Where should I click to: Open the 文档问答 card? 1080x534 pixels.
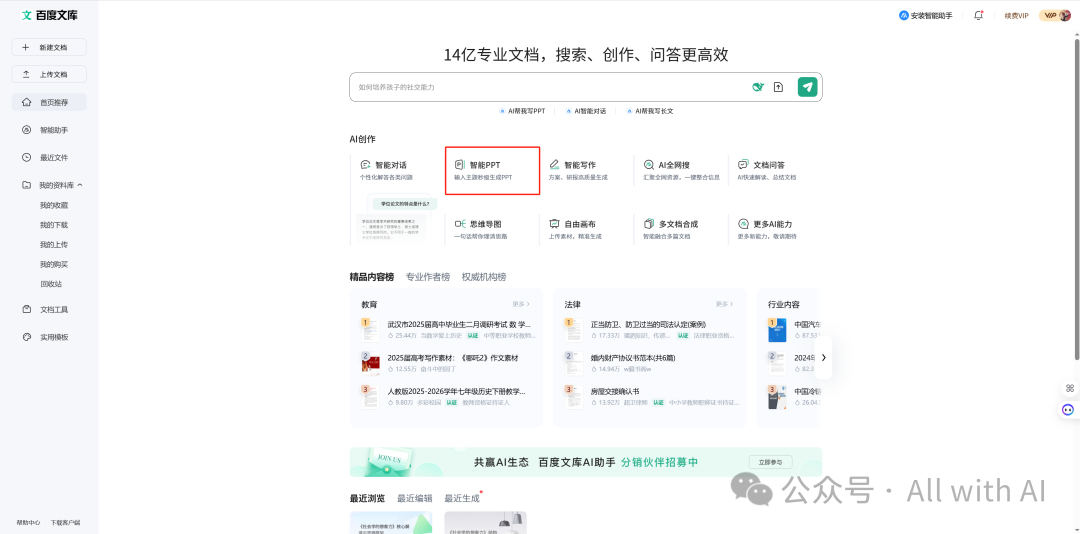point(775,170)
